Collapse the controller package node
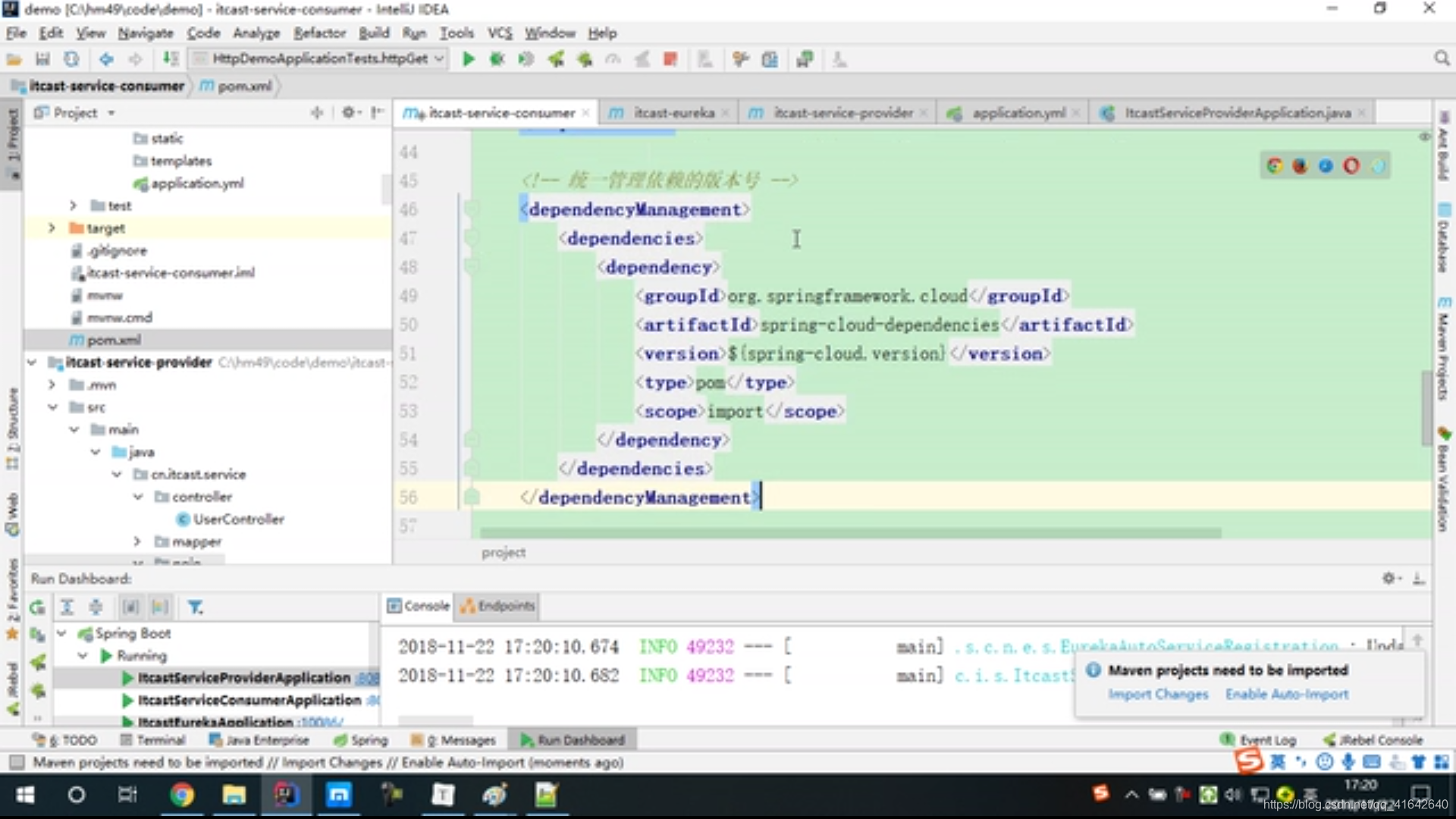Screen dimensions: 1456x819 [x=138, y=497]
